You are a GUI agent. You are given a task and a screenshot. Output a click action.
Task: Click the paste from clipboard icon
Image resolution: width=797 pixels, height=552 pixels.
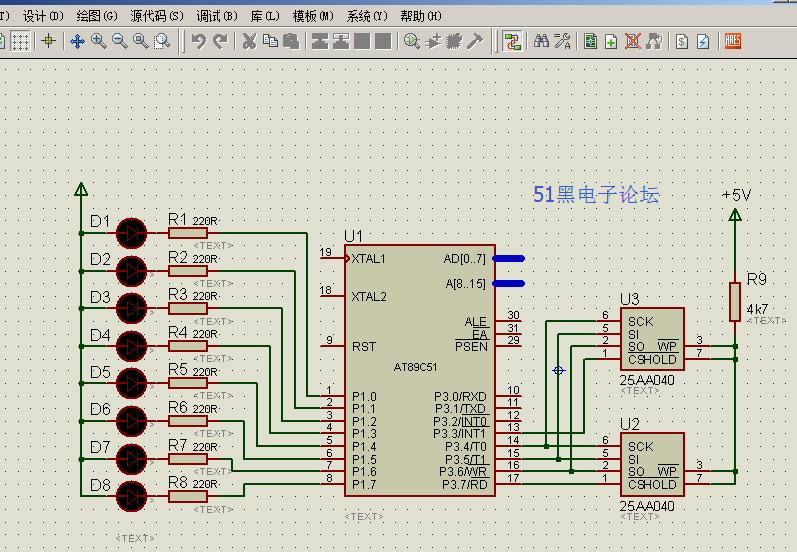(291, 41)
